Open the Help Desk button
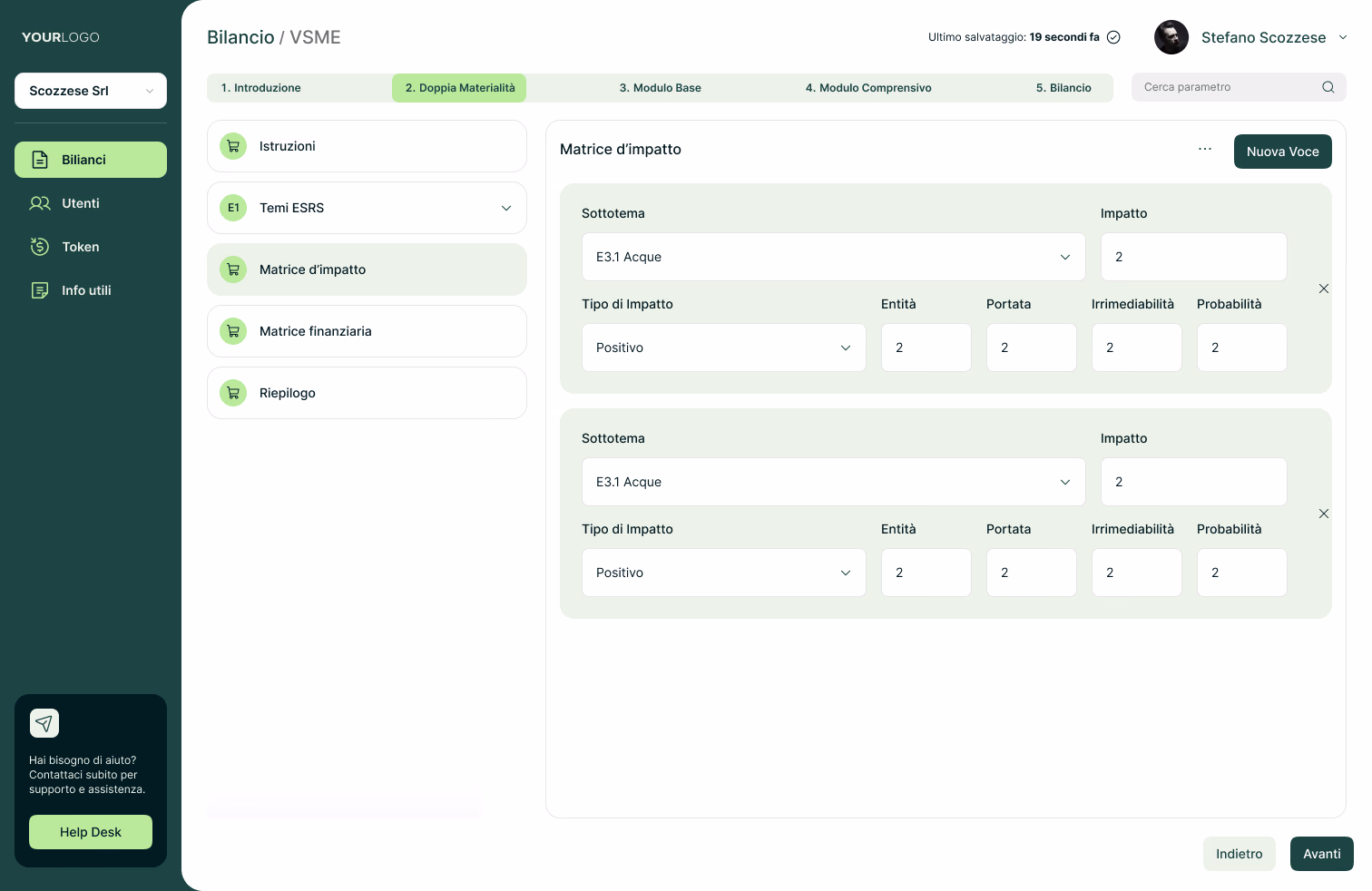Viewport: 1372px width, 891px height. (91, 832)
